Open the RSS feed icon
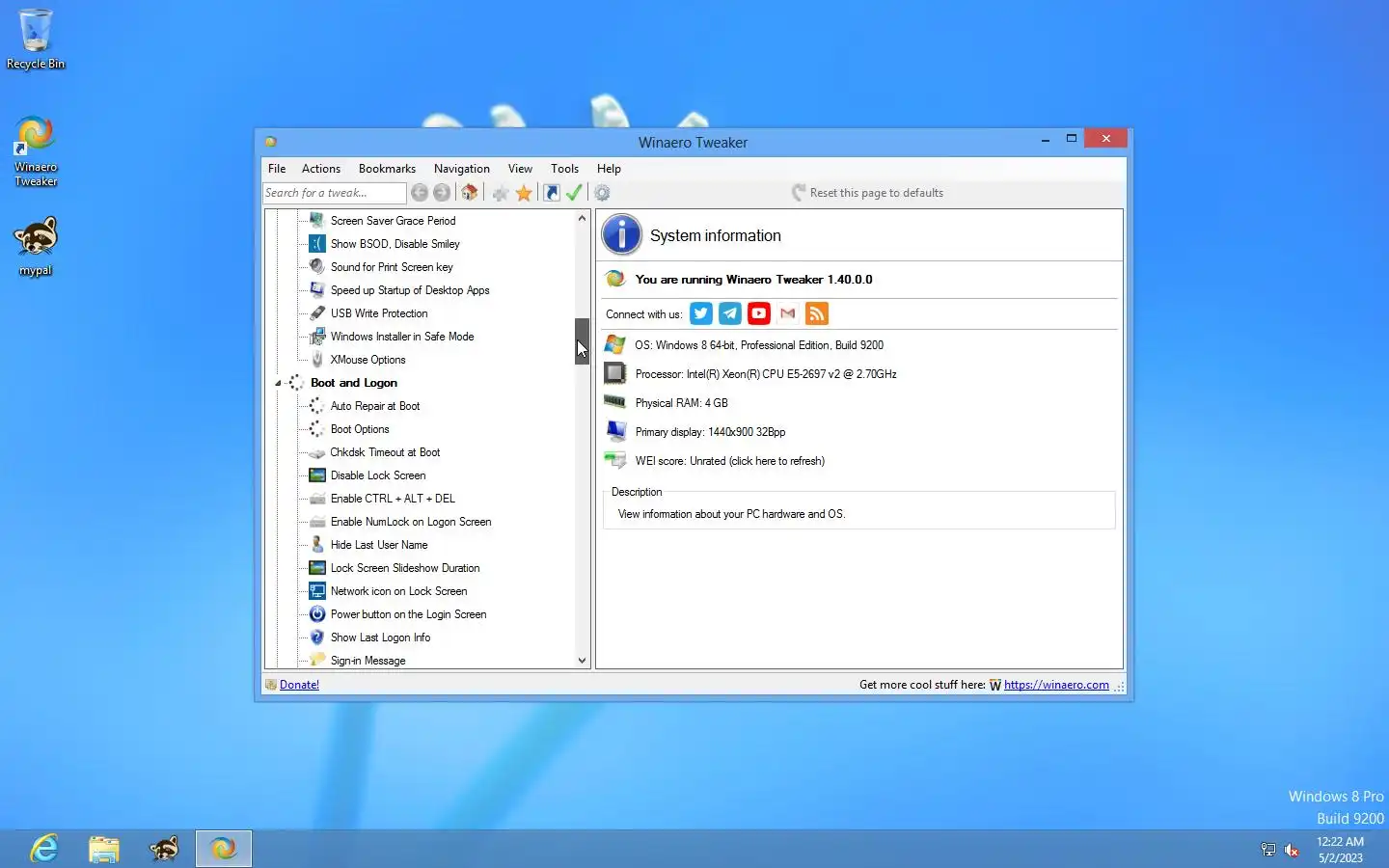Screen dimensions: 1389x868 pyautogui.click(x=817, y=313)
